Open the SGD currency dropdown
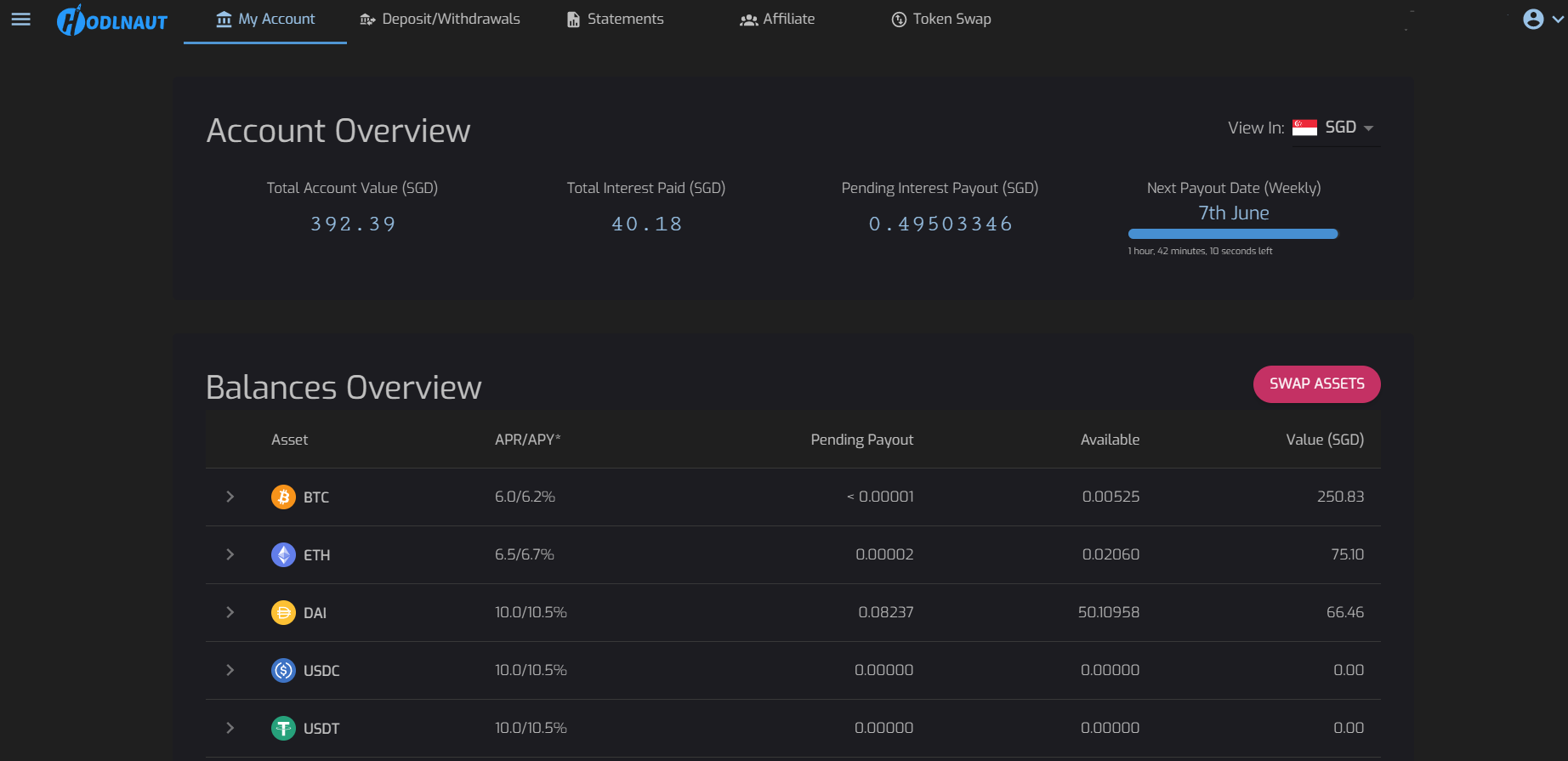Image resolution: width=1568 pixels, height=761 pixels. pyautogui.click(x=1349, y=128)
